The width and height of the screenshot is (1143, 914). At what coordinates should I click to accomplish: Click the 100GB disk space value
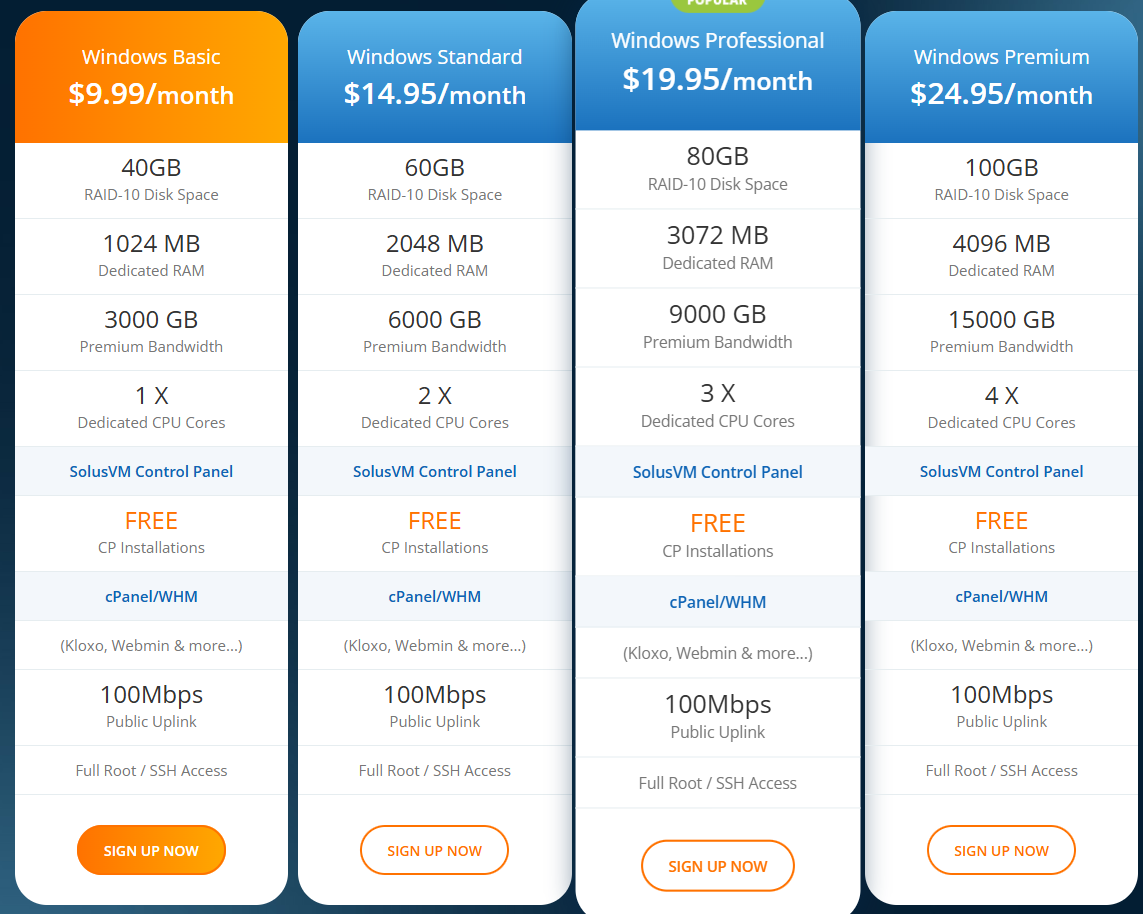1002,168
